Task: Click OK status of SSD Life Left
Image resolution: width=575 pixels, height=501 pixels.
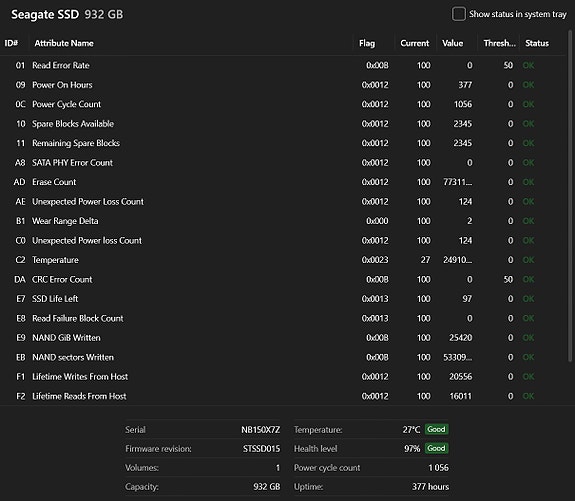Action: pyautogui.click(x=528, y=299)
